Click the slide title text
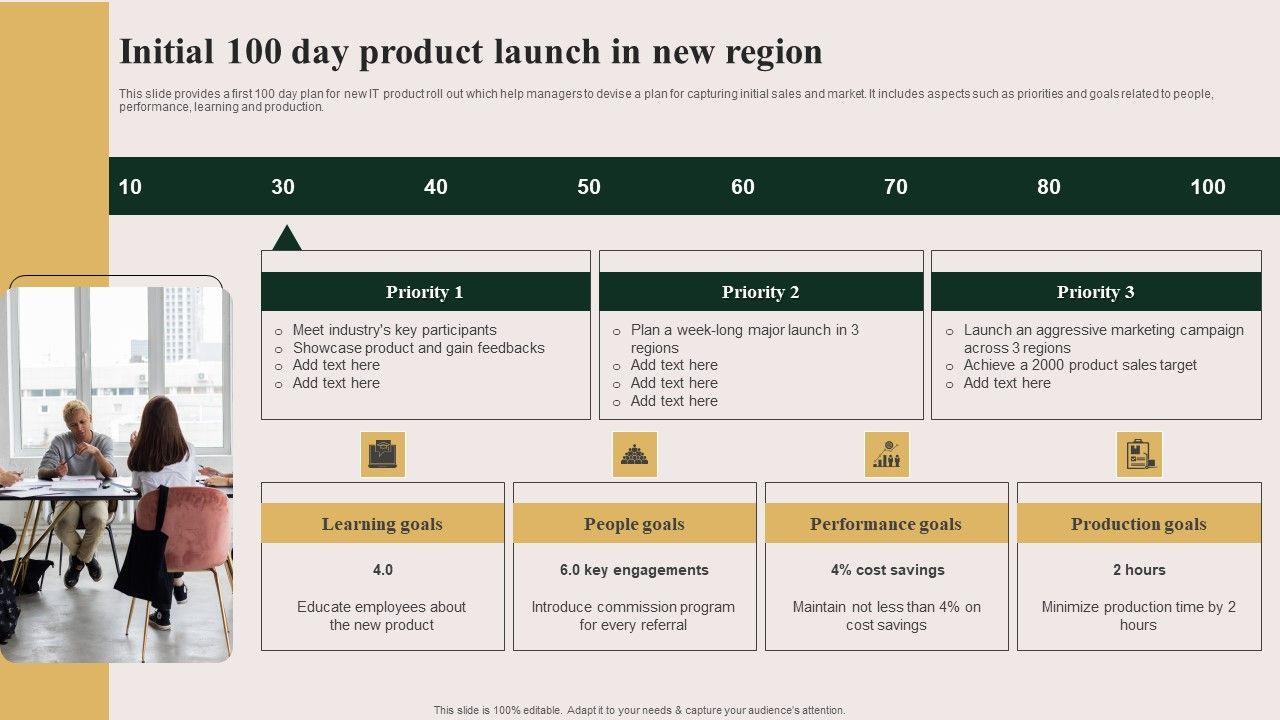This screenshot has width=1280, height=720. 471,51
